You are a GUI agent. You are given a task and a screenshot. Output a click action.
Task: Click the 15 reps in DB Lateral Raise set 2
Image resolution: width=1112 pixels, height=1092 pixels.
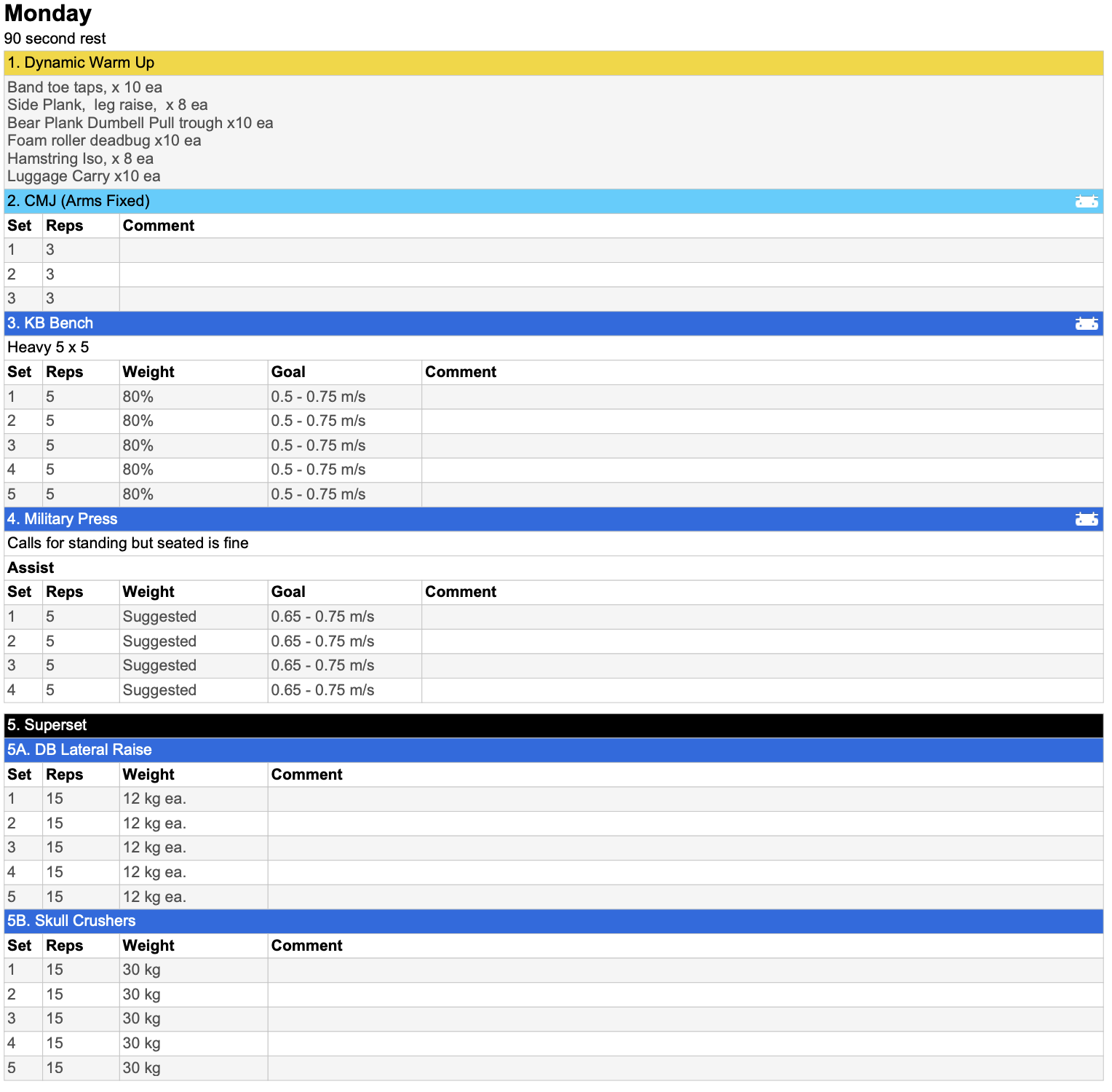pos(55,823)
